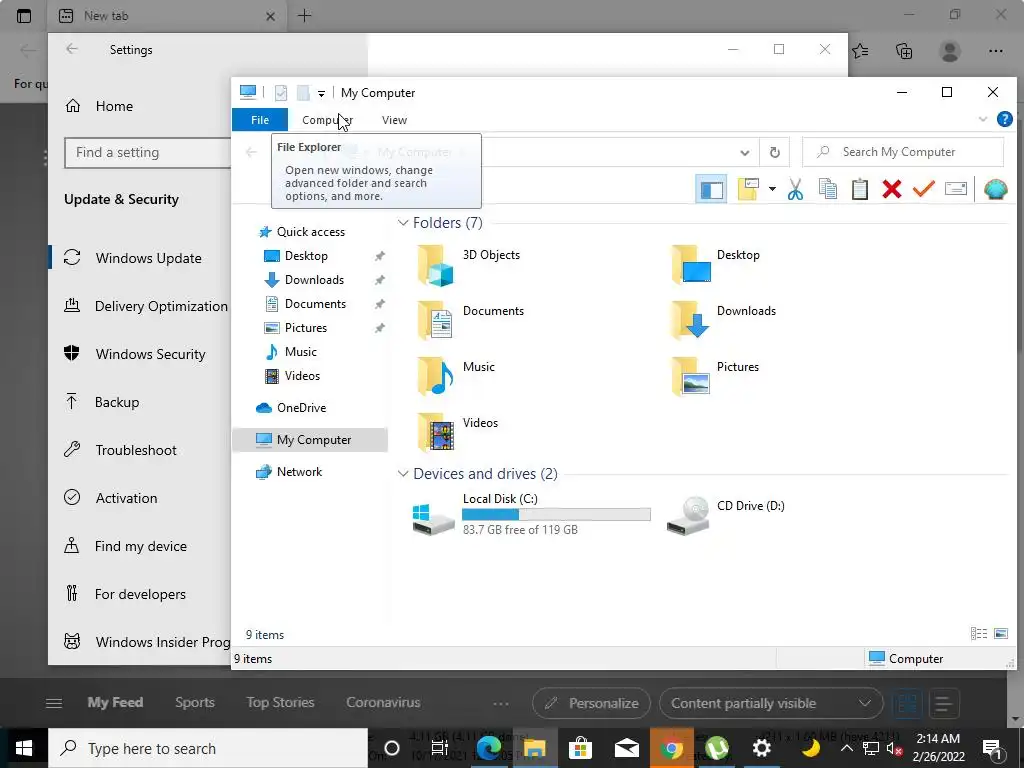Image resolution: width=1024 pixels, height=768 pixels.
Task: Click the New folder quick access icon
Action: (x=303, y=93)
